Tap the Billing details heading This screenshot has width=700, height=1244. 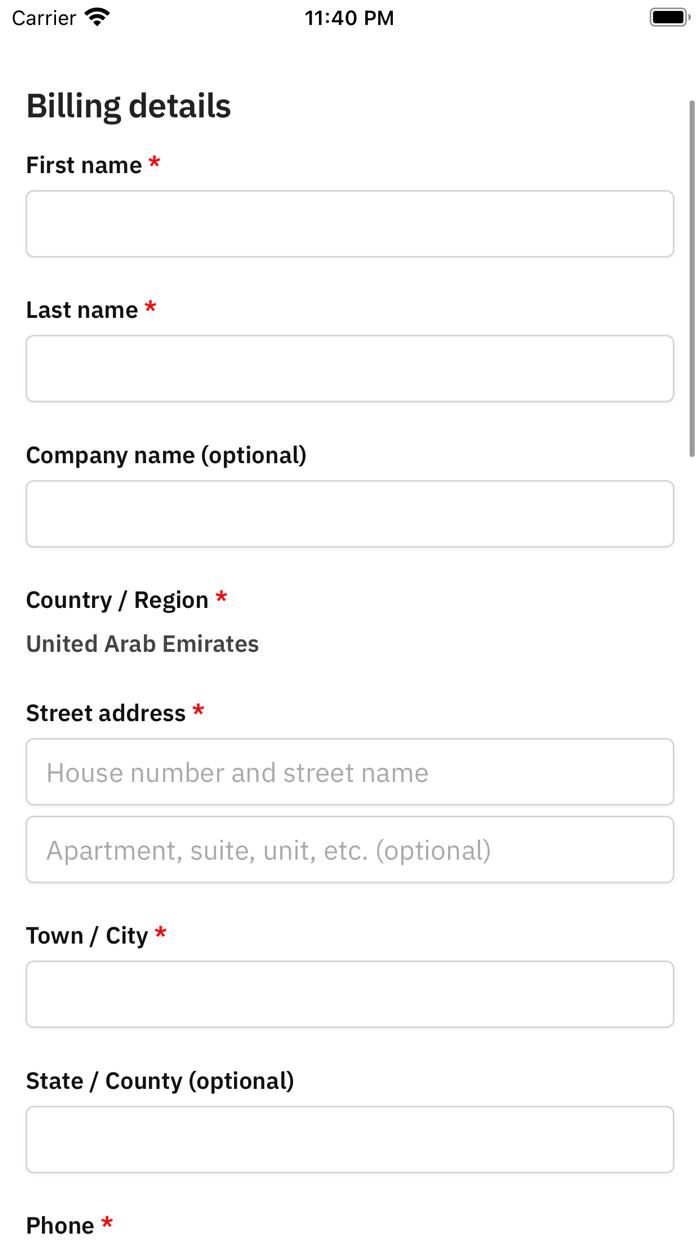point(128,106)
